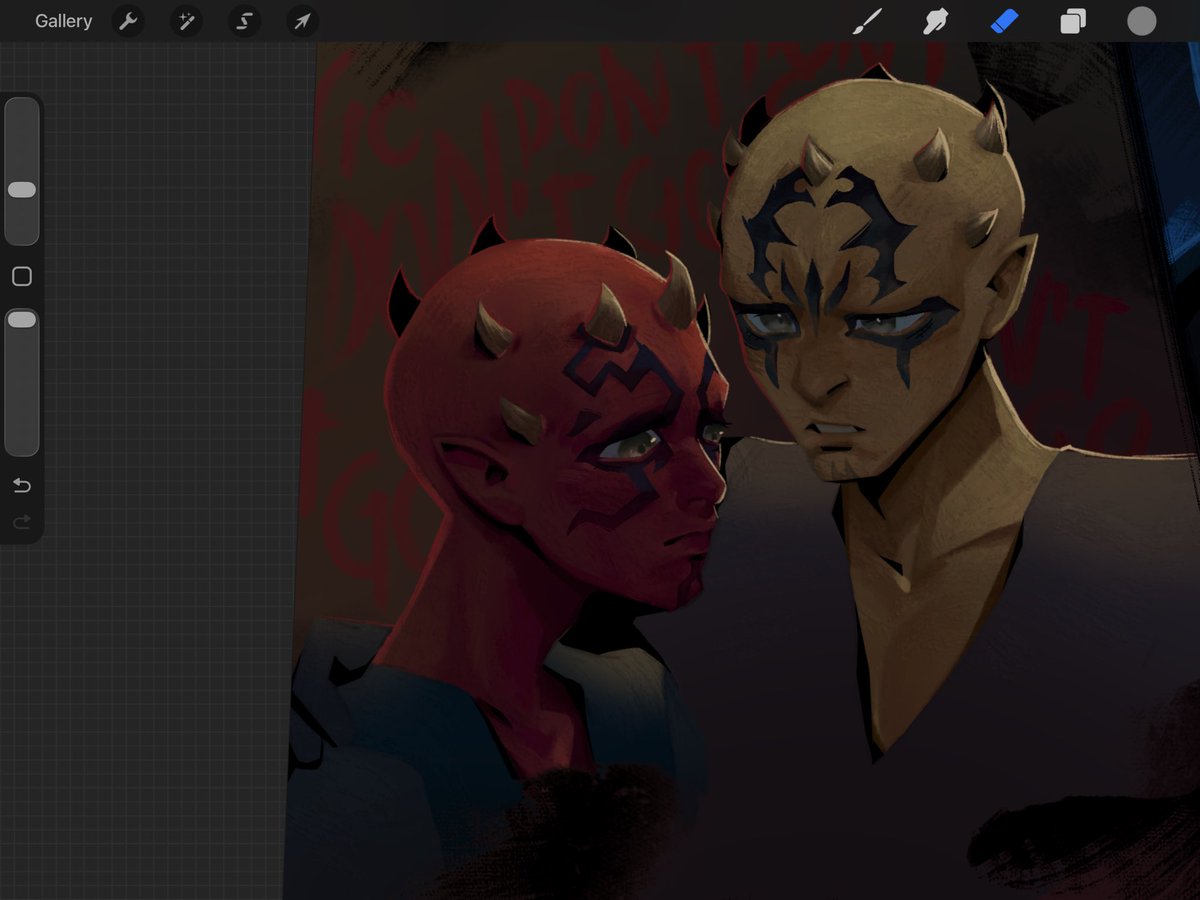The image size is (1200, 900).
Task: Undo the last stroke
Action: coord(22,486)
